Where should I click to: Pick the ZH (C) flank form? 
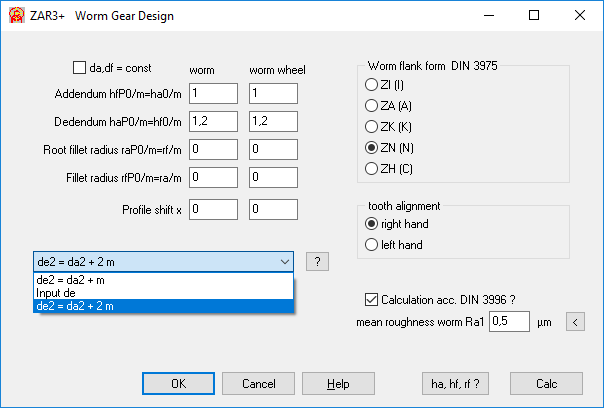click(x=372, y=167)
